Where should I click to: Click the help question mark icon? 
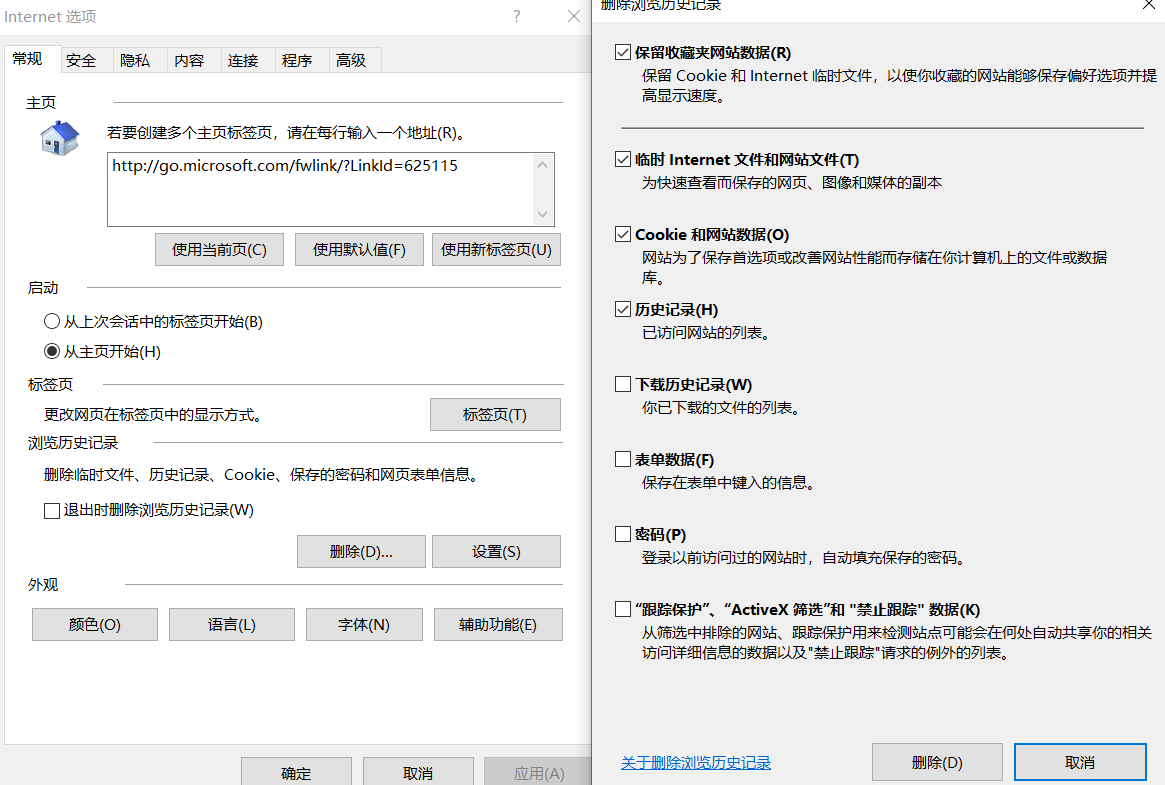point(517,17)
